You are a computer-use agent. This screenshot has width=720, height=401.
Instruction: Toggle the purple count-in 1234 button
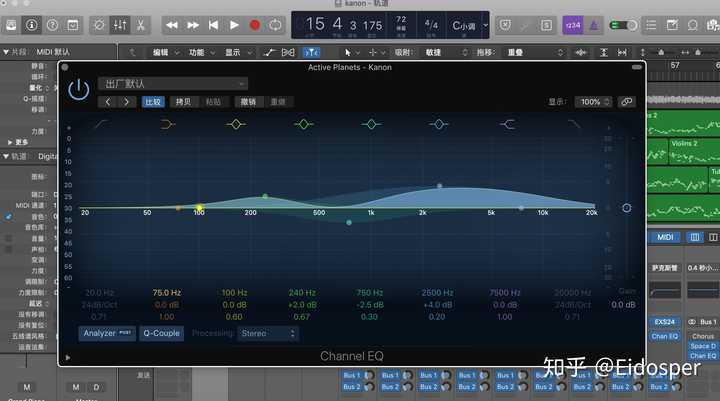click(573, 25)
